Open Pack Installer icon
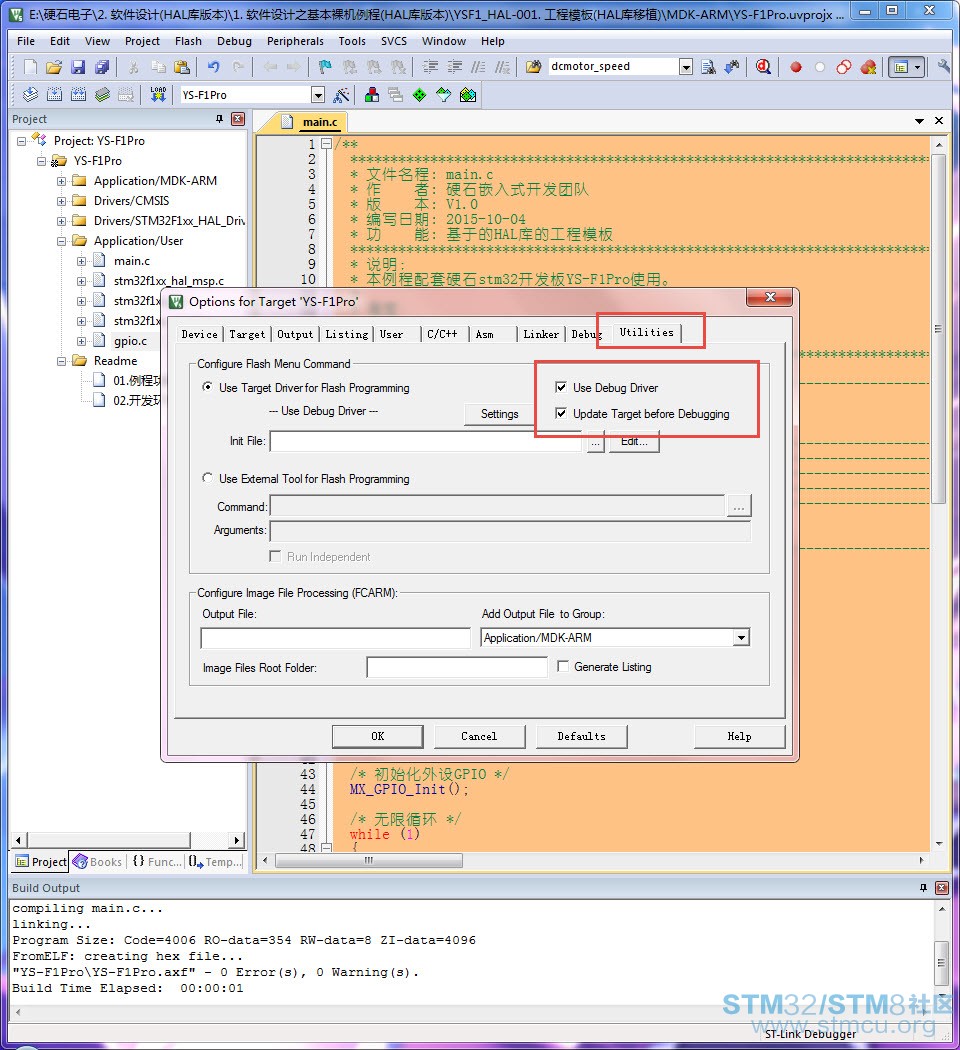Viewport: 960px width, 1050px height. coord(468,95)
